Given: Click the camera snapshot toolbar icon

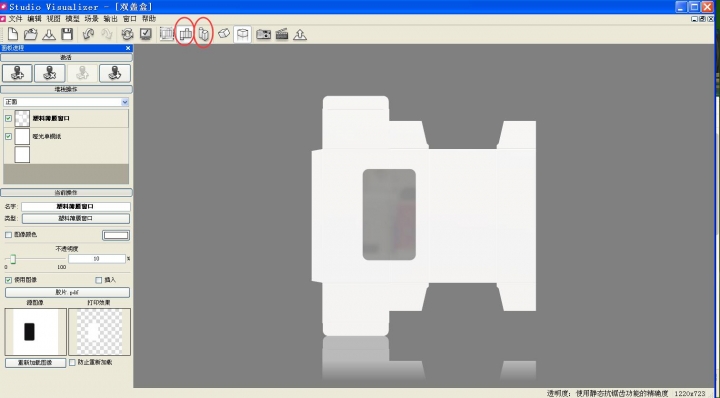Looking at the screenshot, I should [263, 34].
